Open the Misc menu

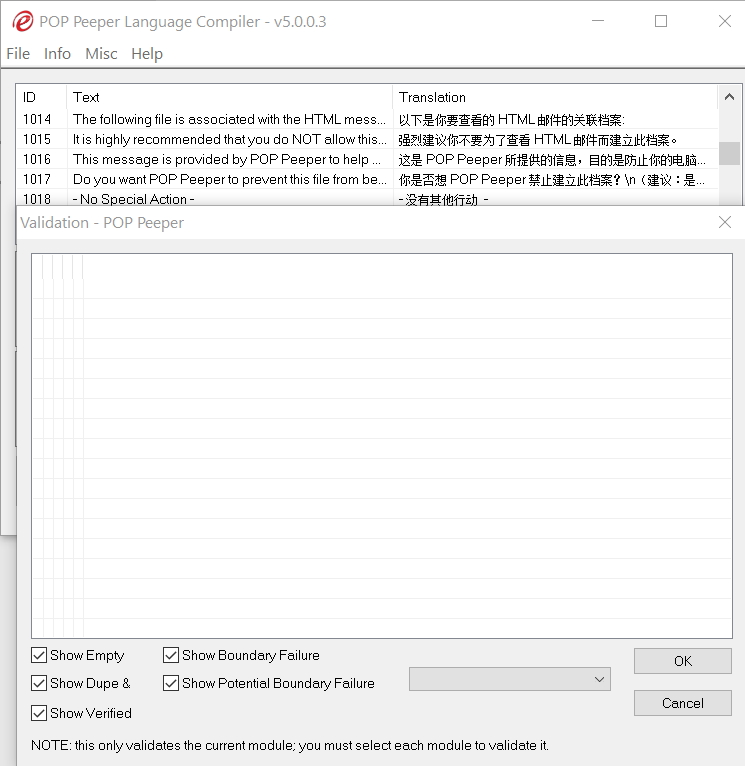pyautogui.click(x=101, y=53)
